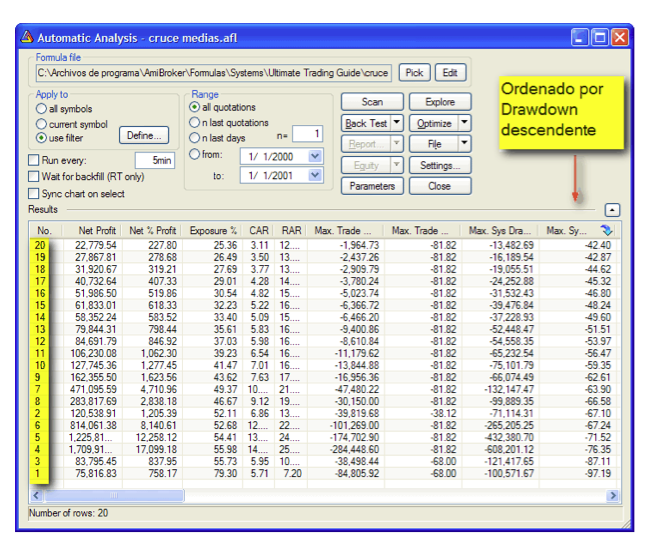Select the 'from:' date range radio button
Screen dimensions: 648x545
click(194, 154)
